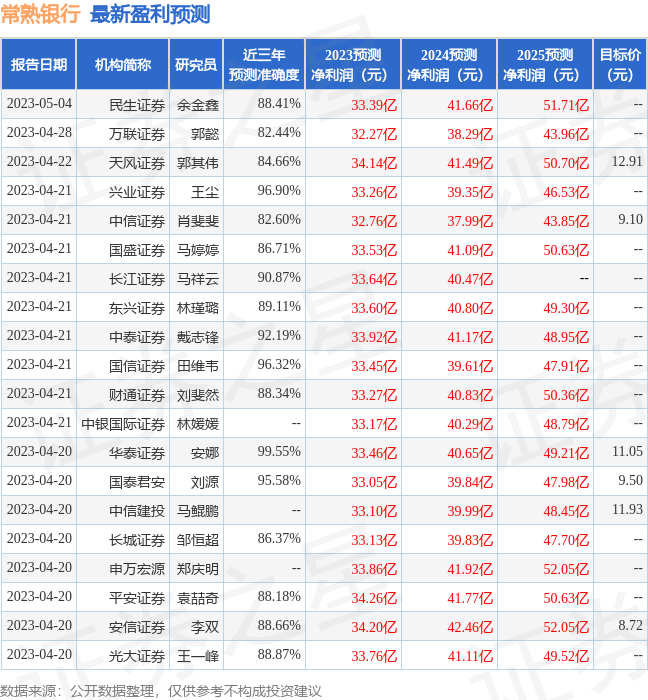Open the 常熟银行 title link

(40, 14)
